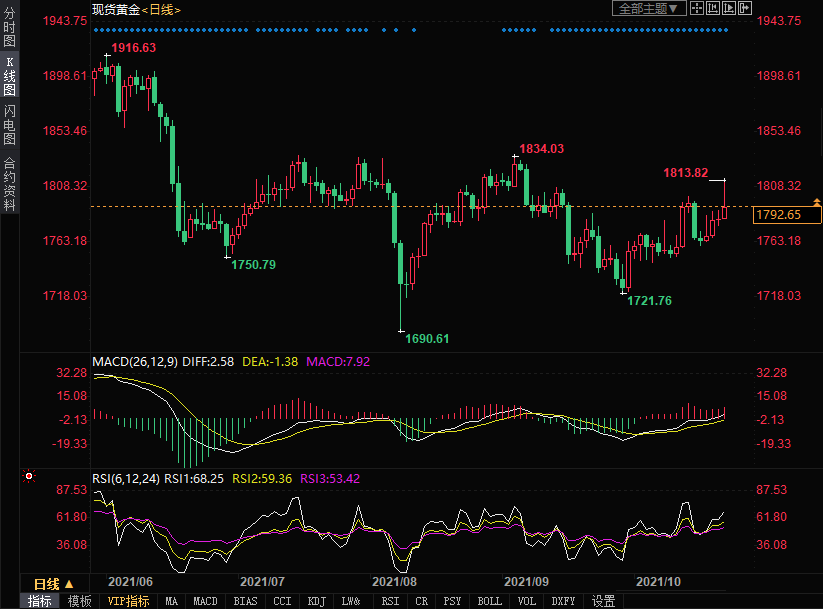
Task: Click the red gear icon beside RSI panel
Action: point(29,478)
